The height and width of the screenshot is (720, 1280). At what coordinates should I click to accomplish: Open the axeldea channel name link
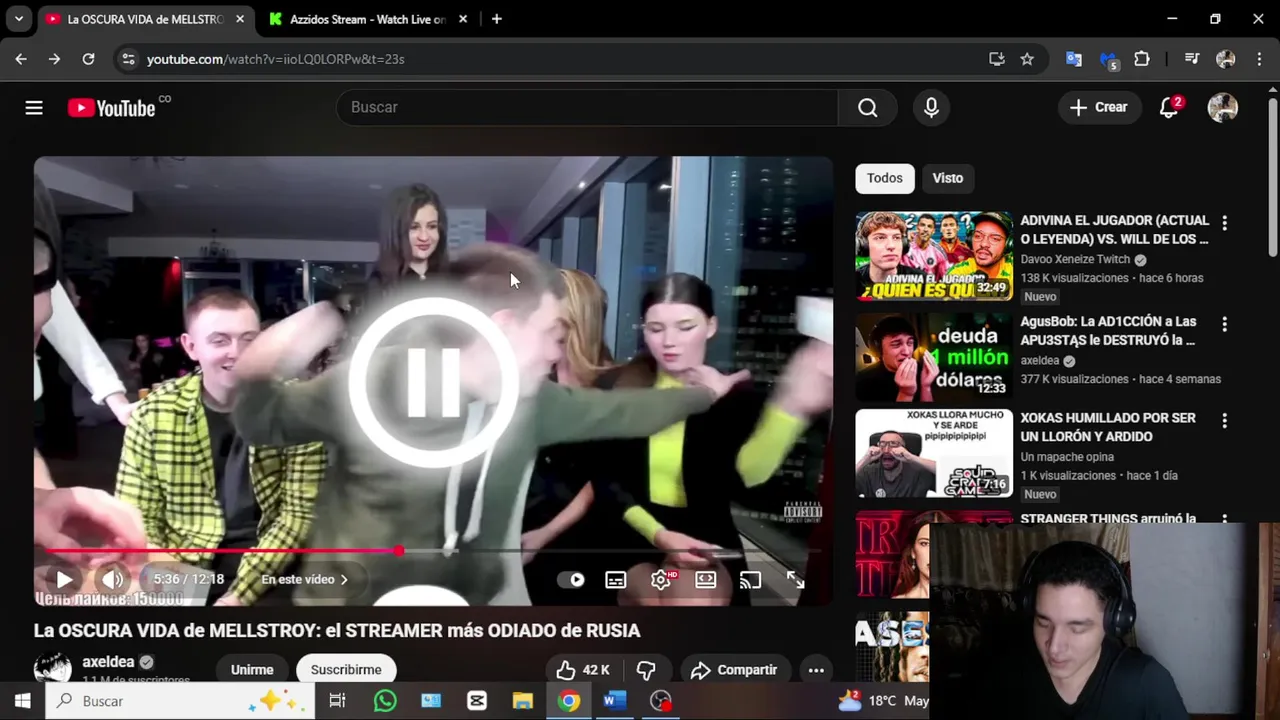(108, 662)
